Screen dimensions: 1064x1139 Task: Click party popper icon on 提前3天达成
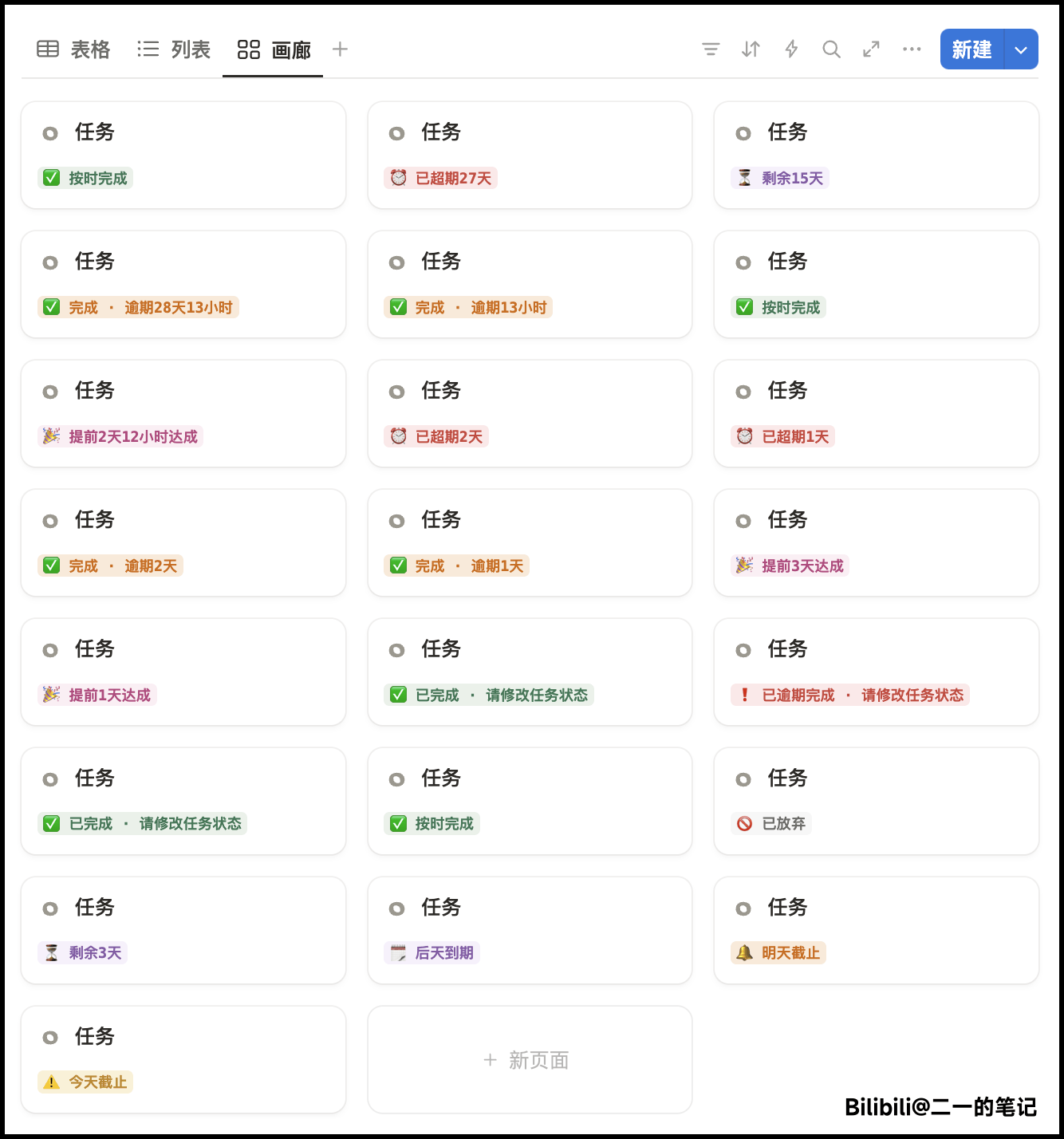[744, 566]
